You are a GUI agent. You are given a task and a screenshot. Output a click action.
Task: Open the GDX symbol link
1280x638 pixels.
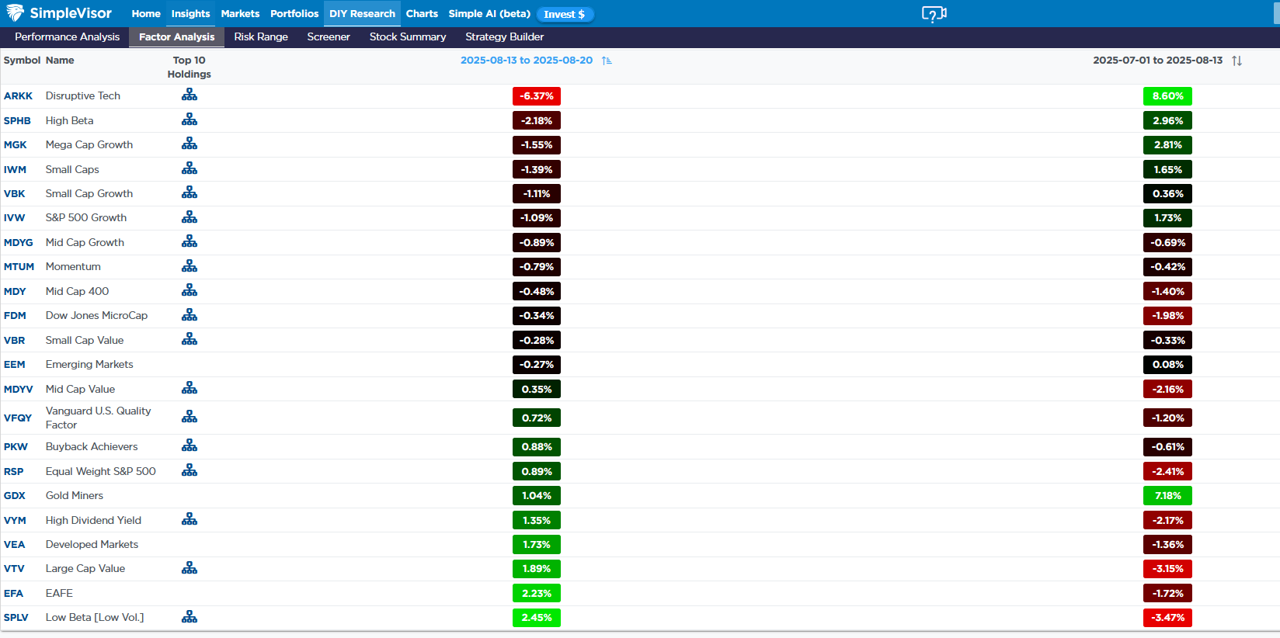pyautogui.click(x=15, y=496)
